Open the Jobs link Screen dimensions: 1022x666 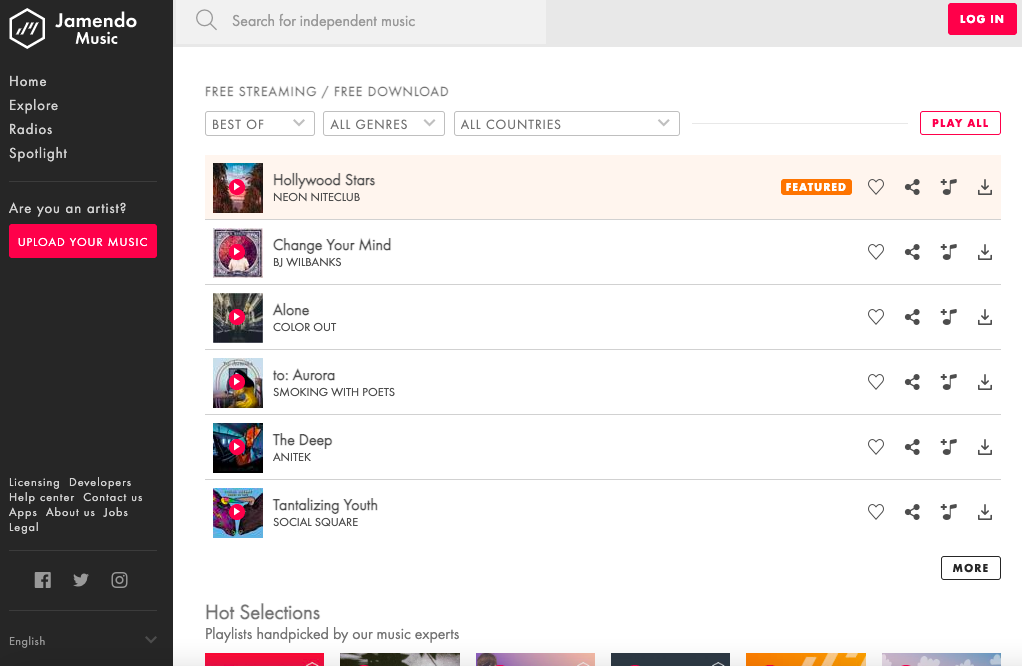click(115, 512)
